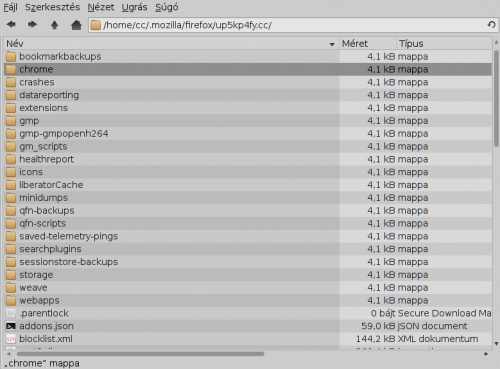Click the XML dokumentum type cell
The width and height of the screenshot is (500, 369).
pos(438,339)
